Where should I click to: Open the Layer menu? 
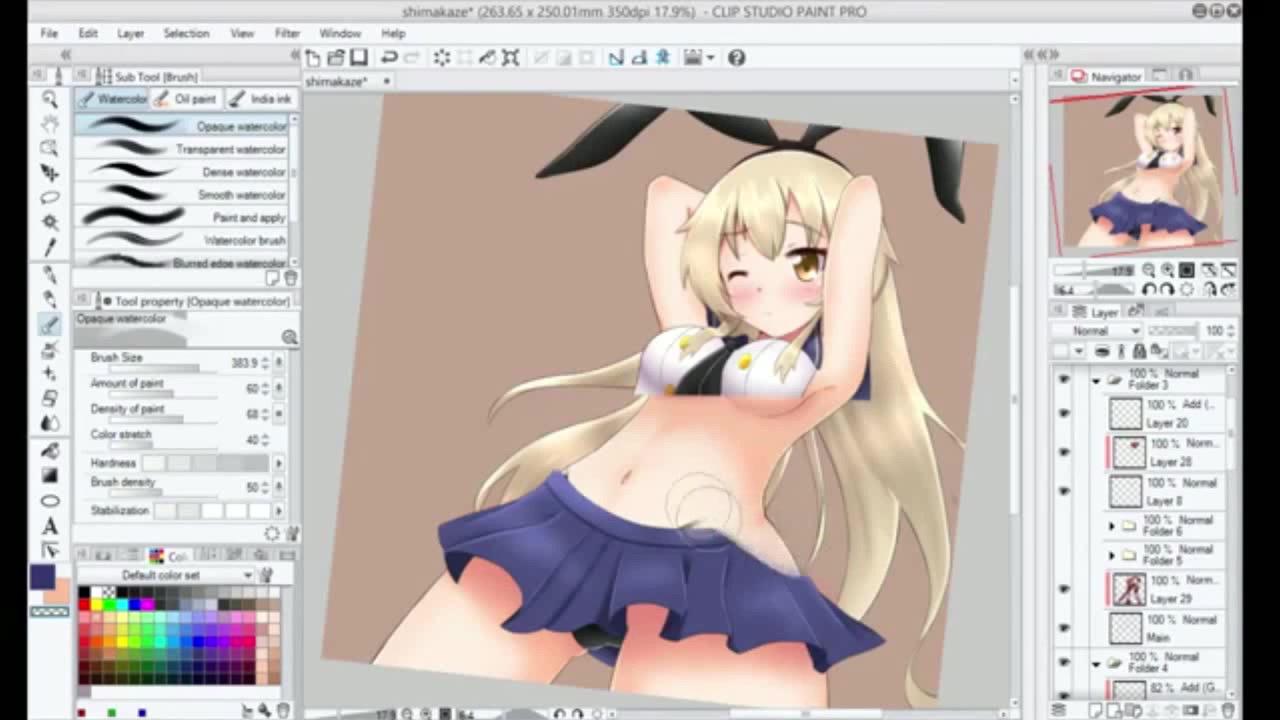coord(131,33)
